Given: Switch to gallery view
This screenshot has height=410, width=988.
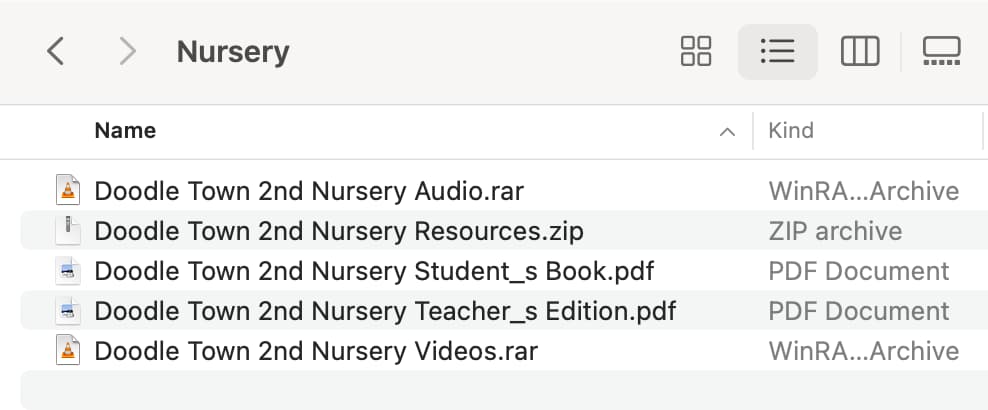Looking at the screenshot, I should [x=941, y=51].
